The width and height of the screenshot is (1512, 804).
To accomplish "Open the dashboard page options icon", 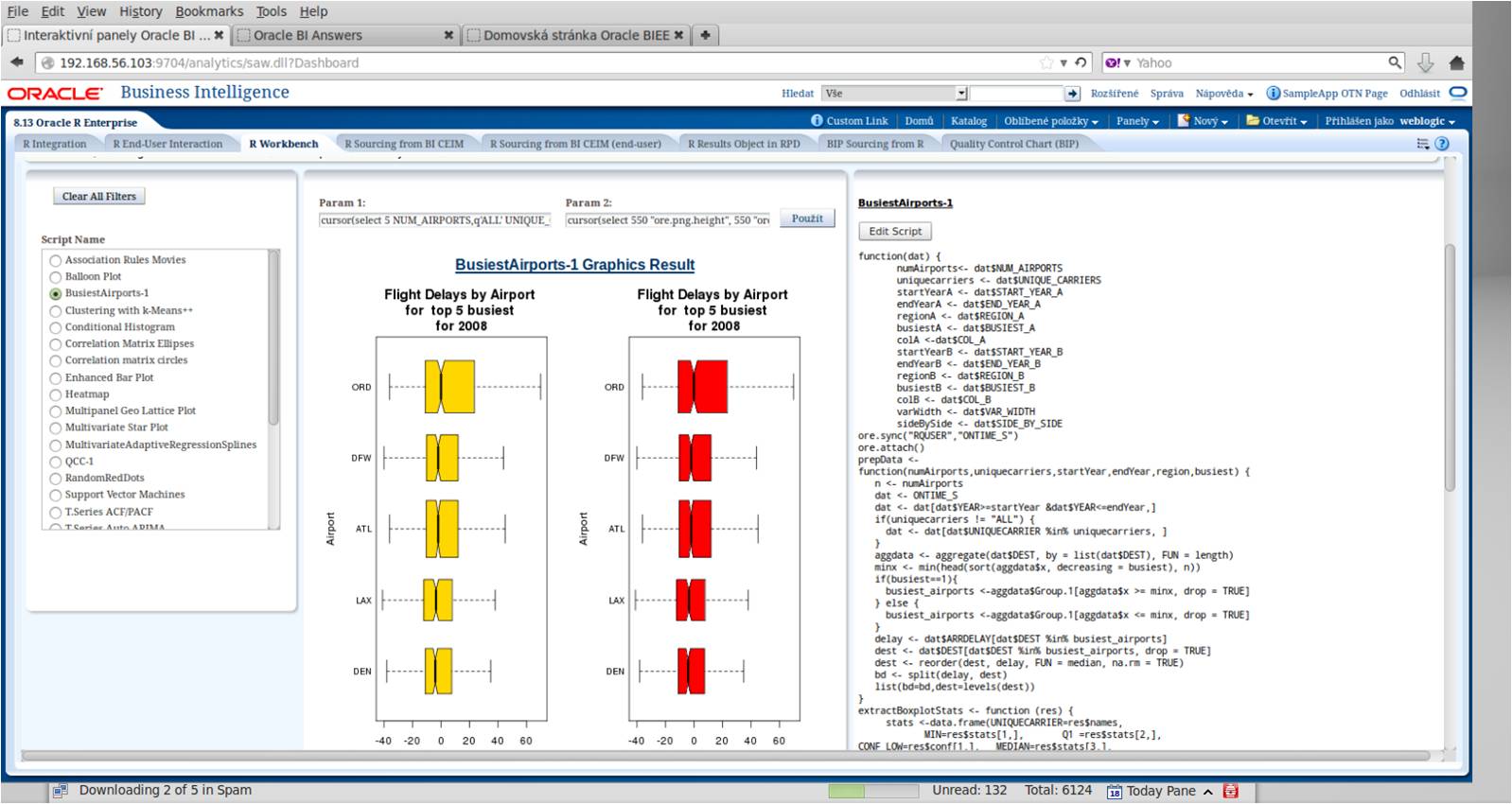I will click(x=1423, y=144).
